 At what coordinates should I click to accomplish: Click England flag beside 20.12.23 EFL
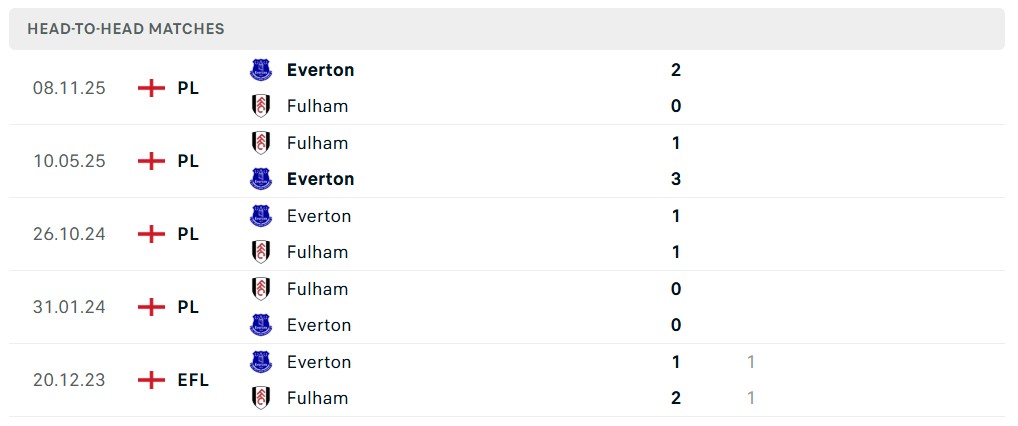click(151, 380)
